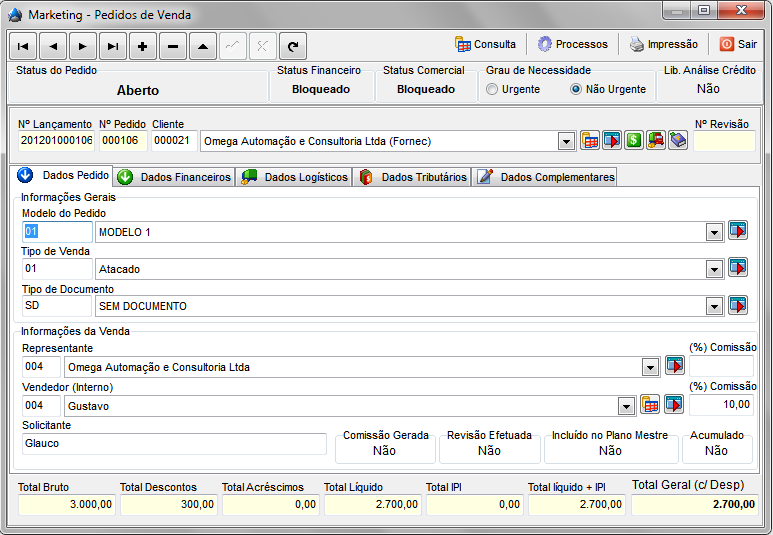
Task: Select the Não Urgente radio button
Action: (576, 89)
